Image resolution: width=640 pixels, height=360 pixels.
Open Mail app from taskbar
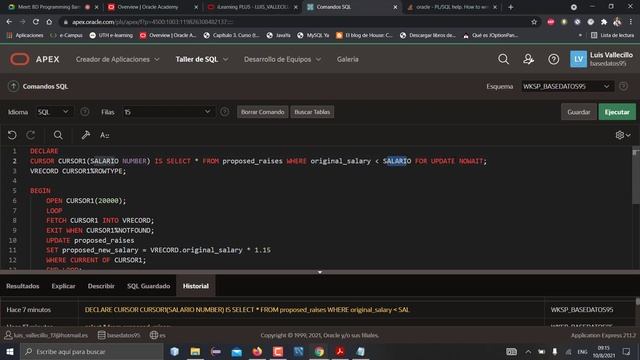click(237, 351)
